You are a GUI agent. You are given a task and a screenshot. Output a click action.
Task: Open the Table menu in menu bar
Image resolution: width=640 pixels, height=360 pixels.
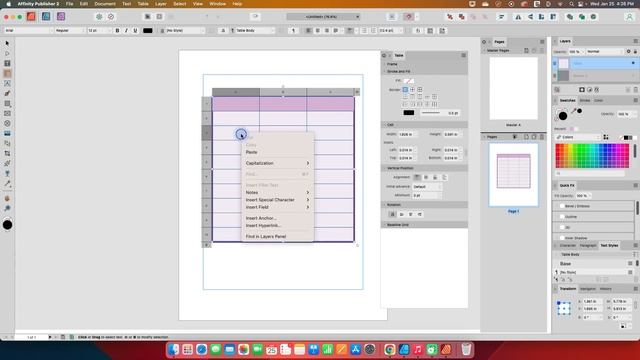point(143,4)
